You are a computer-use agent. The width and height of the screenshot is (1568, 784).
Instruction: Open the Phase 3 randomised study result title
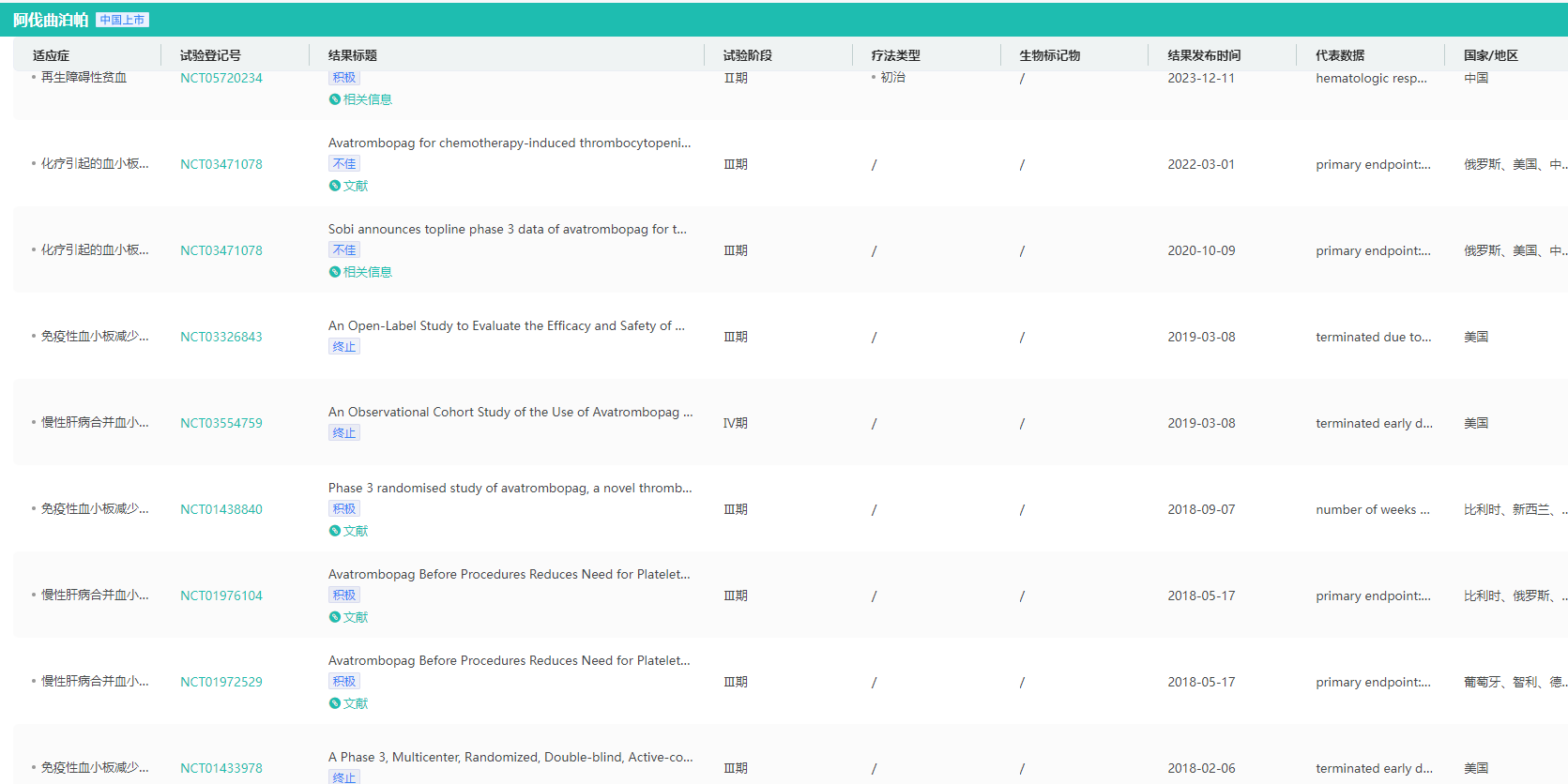510,488
